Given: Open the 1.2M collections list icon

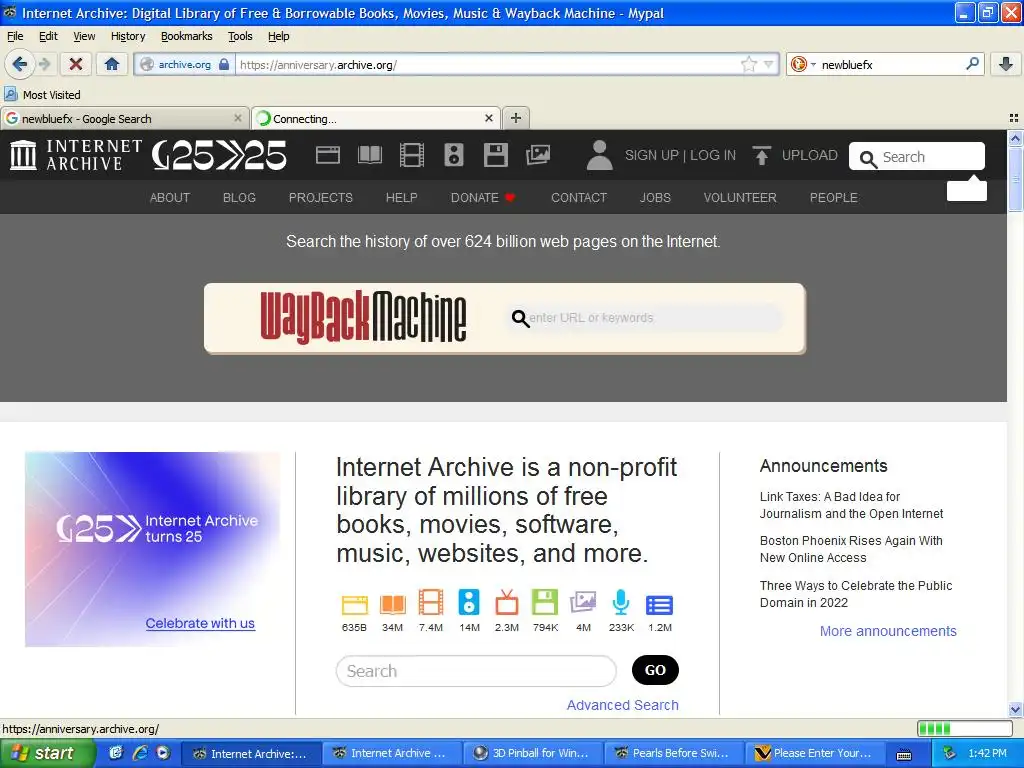Looking at the screenshot, I should (x=660, y=605).
